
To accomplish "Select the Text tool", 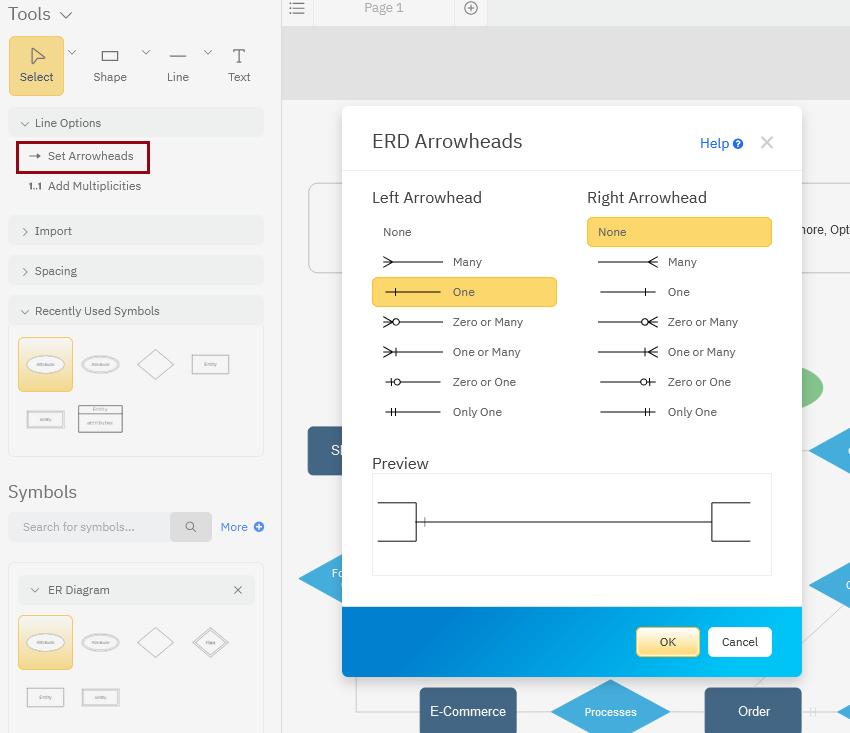I will (x=239, y=65).
